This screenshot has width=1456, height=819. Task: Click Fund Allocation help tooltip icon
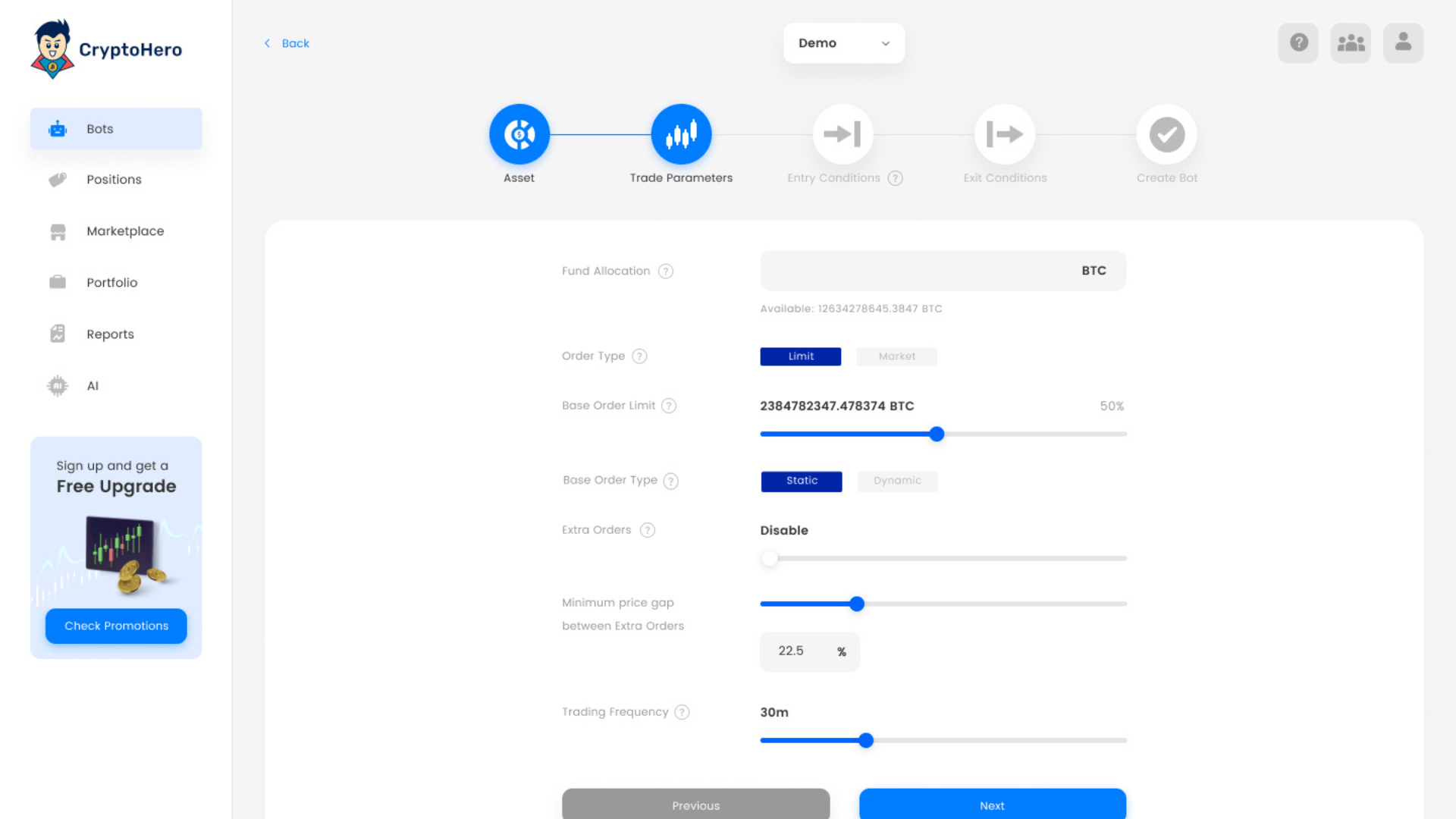click(666, 271)
